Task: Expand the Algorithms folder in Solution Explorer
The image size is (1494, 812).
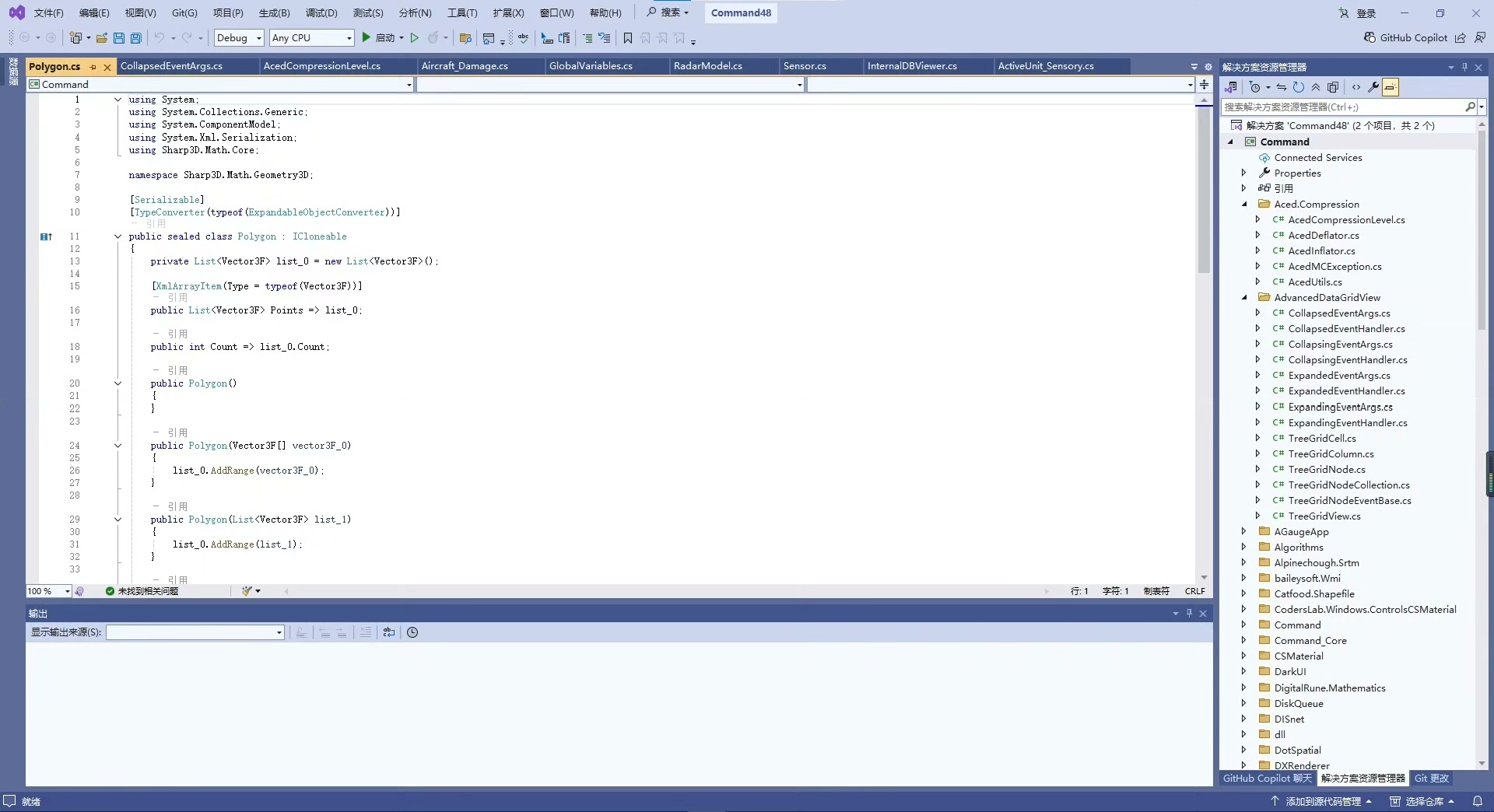Action: 1243,548
